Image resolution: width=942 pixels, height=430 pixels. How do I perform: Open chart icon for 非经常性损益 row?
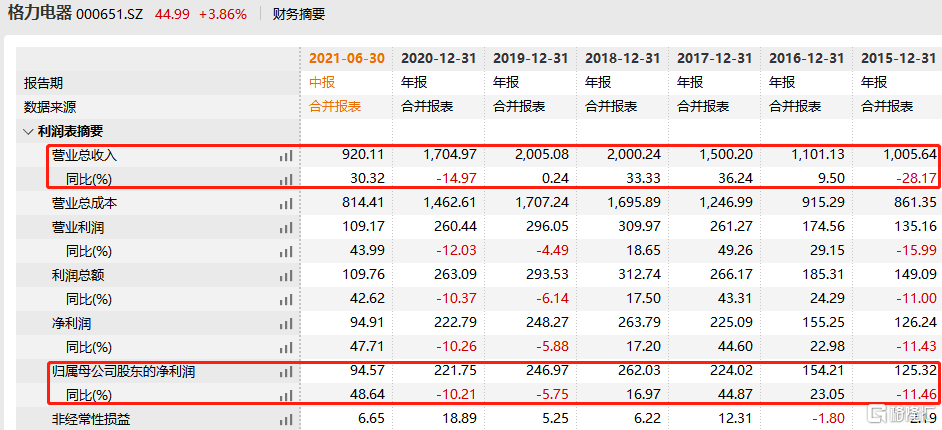point(286,419)
